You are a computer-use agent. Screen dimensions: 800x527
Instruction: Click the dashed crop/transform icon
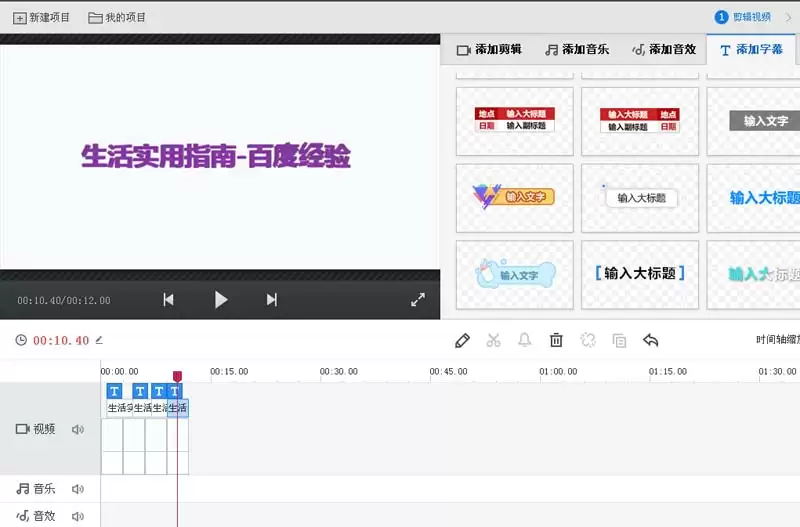coord(588,340)
